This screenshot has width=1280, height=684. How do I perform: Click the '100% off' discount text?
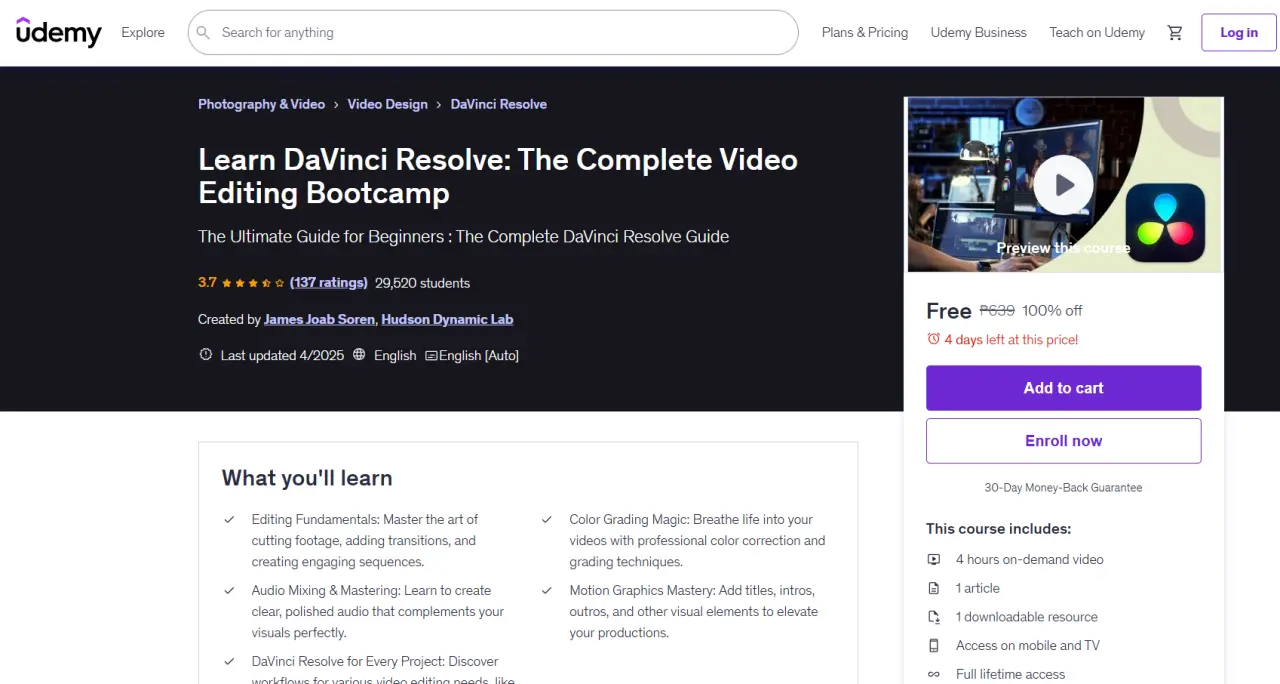1052,311
